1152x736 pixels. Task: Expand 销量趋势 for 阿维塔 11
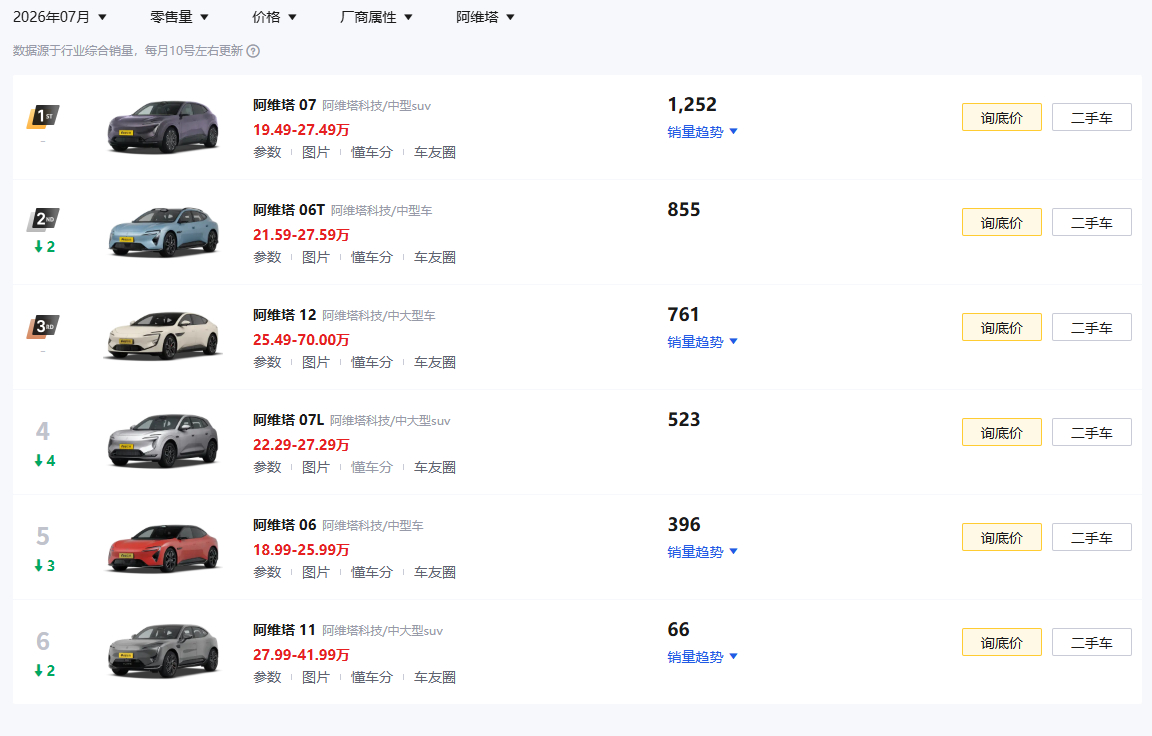(x=702, y=657)
